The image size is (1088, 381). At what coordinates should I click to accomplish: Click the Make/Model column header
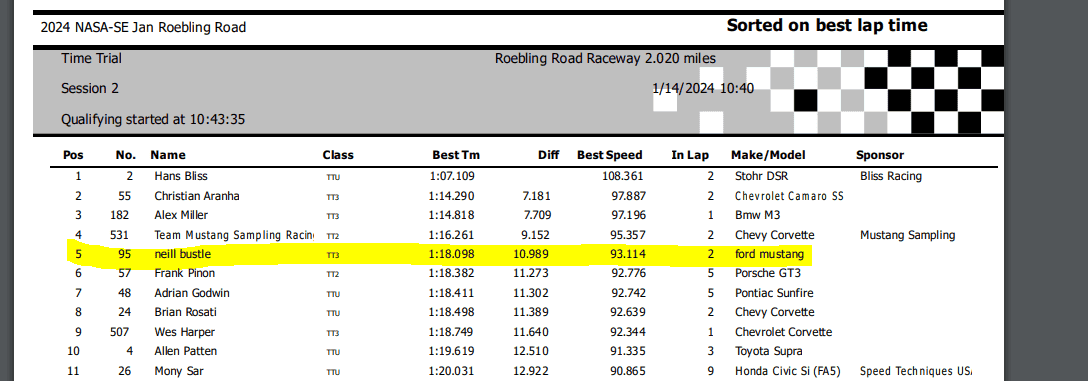(768, 155)
